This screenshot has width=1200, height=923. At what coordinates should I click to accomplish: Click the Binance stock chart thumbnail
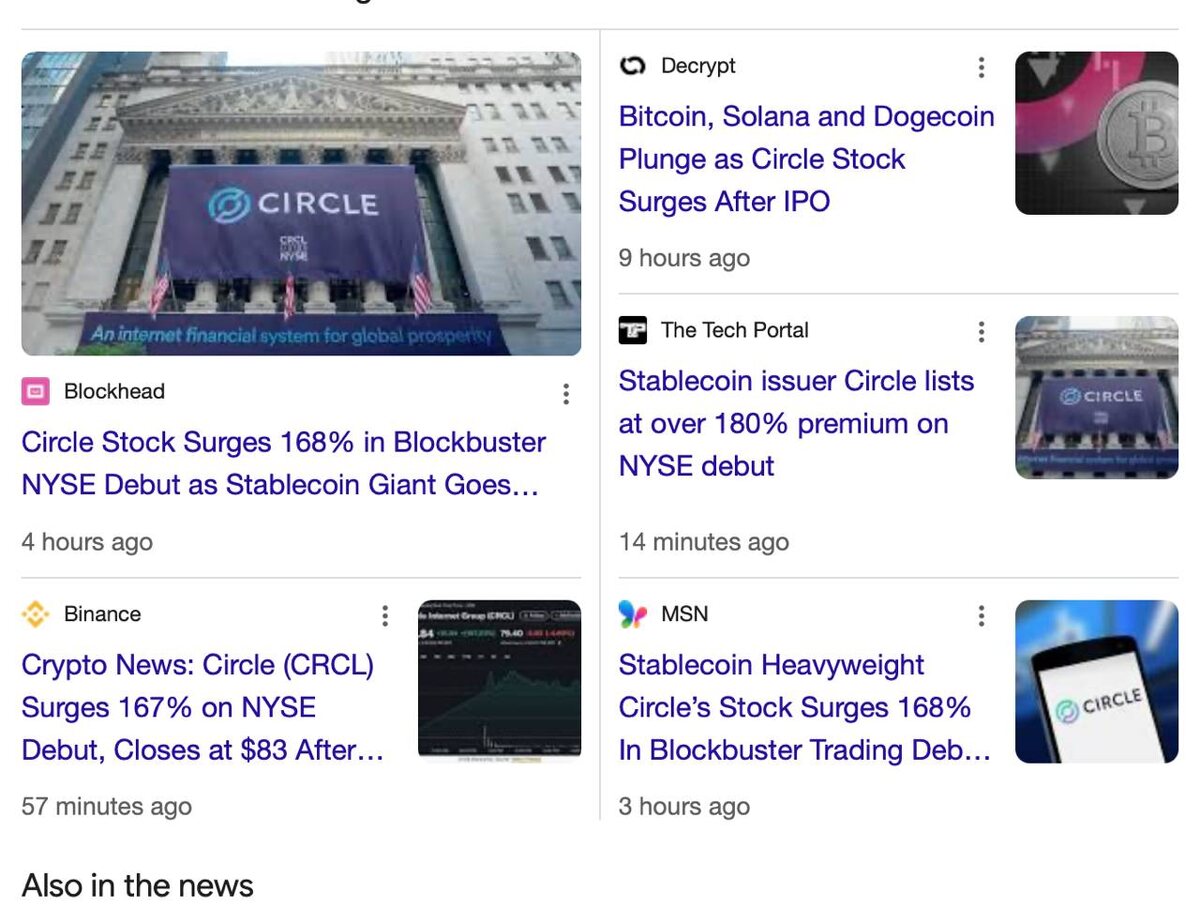coord(499,681)
